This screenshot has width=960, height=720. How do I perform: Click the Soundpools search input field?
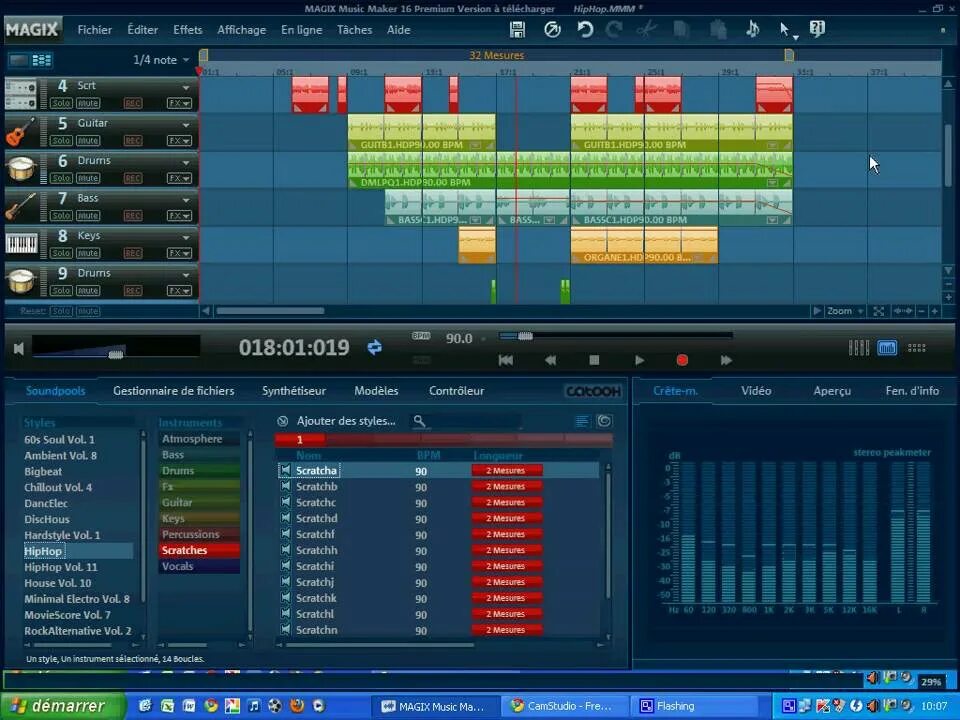coord(474,421)
